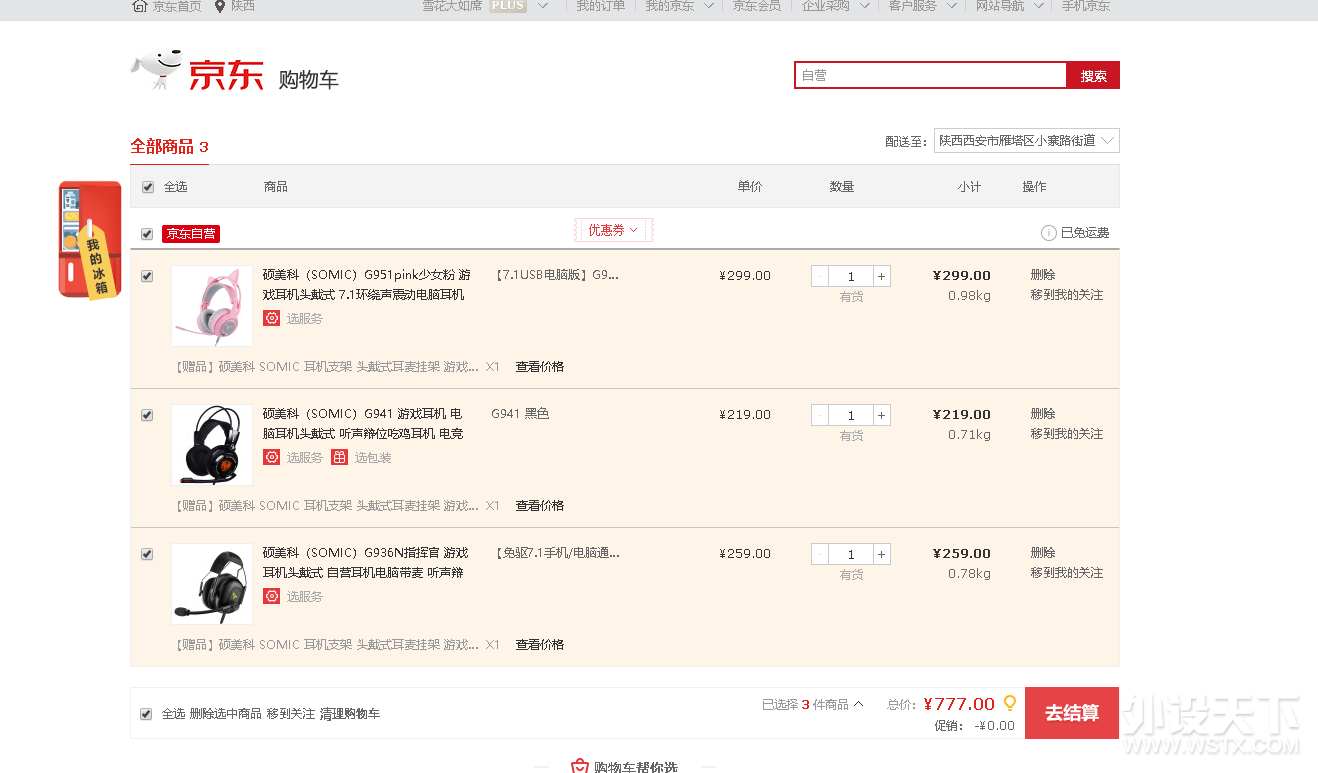Click 清理购物车 at bottom
1318x773 pixels.
click(x=350, y=714)
